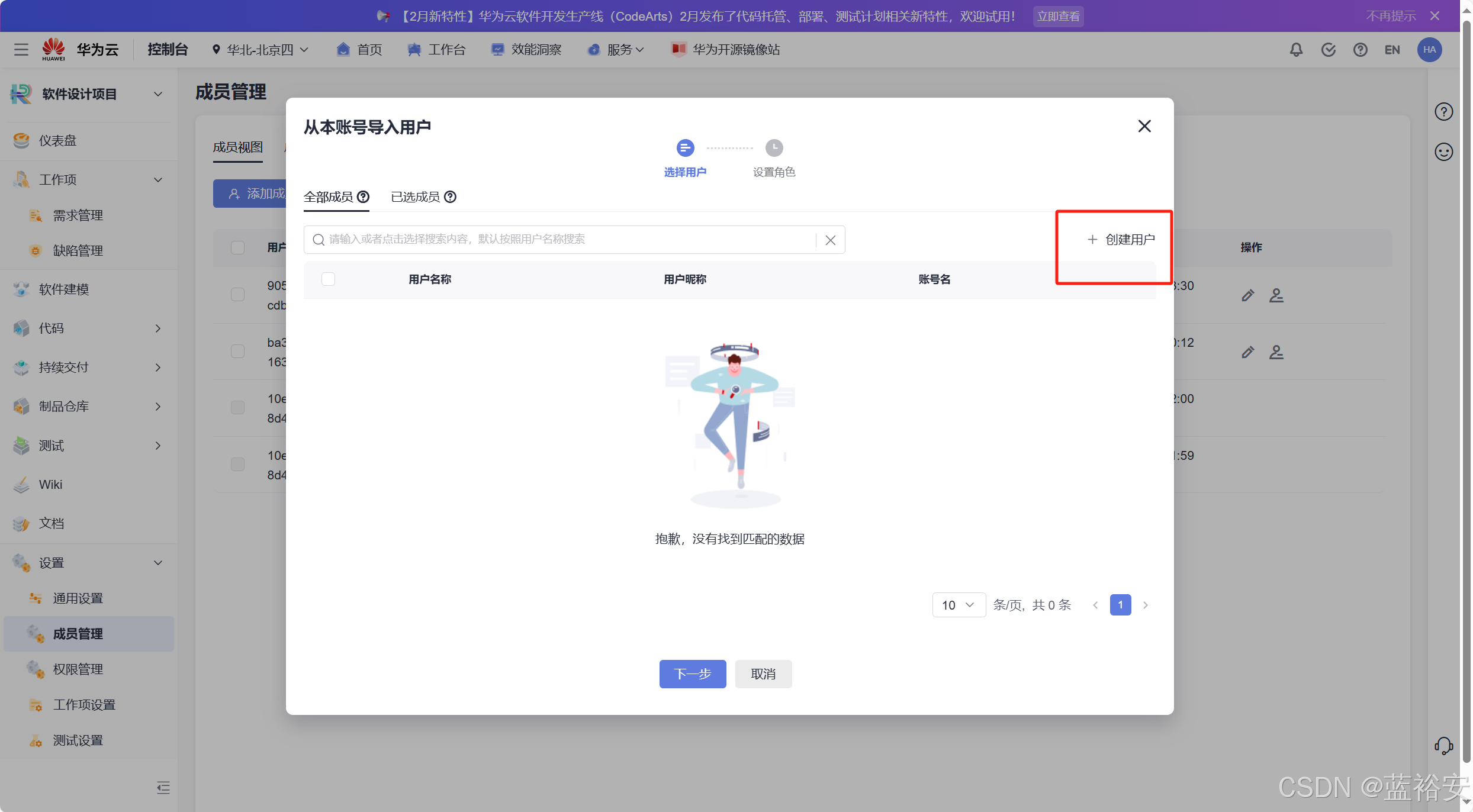Screen dimensions: 1473x812
Task: Expand the 华北-北京四 region selector
Action: tap(260, 50)
